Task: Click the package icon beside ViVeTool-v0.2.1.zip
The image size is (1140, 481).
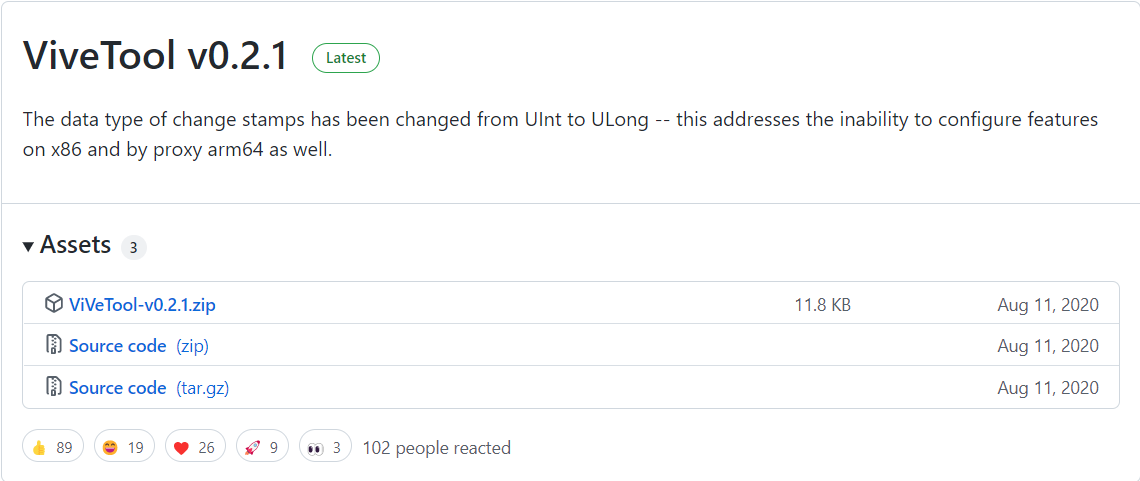Action: click(x=54, y=304)
